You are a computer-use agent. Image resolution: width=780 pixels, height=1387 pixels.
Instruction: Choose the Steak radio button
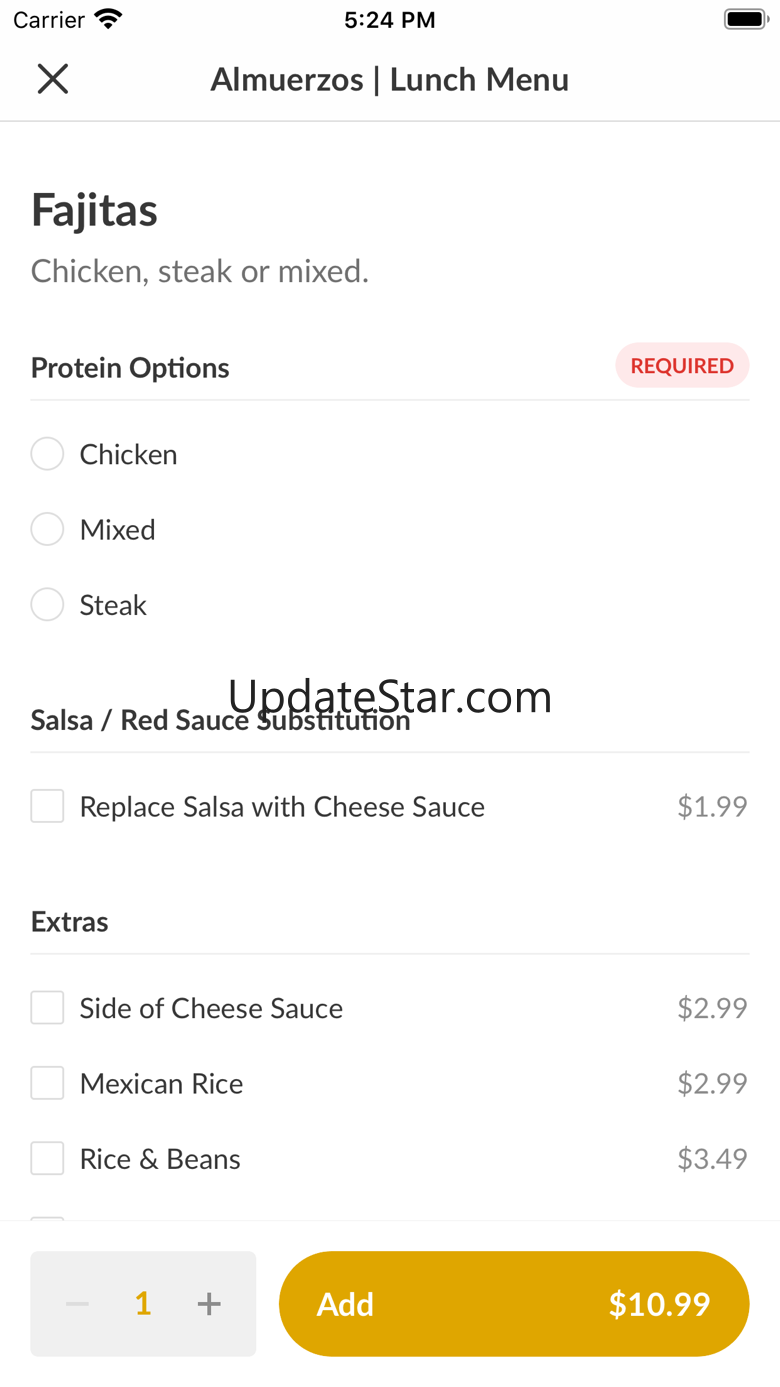(x=47, y=605)
